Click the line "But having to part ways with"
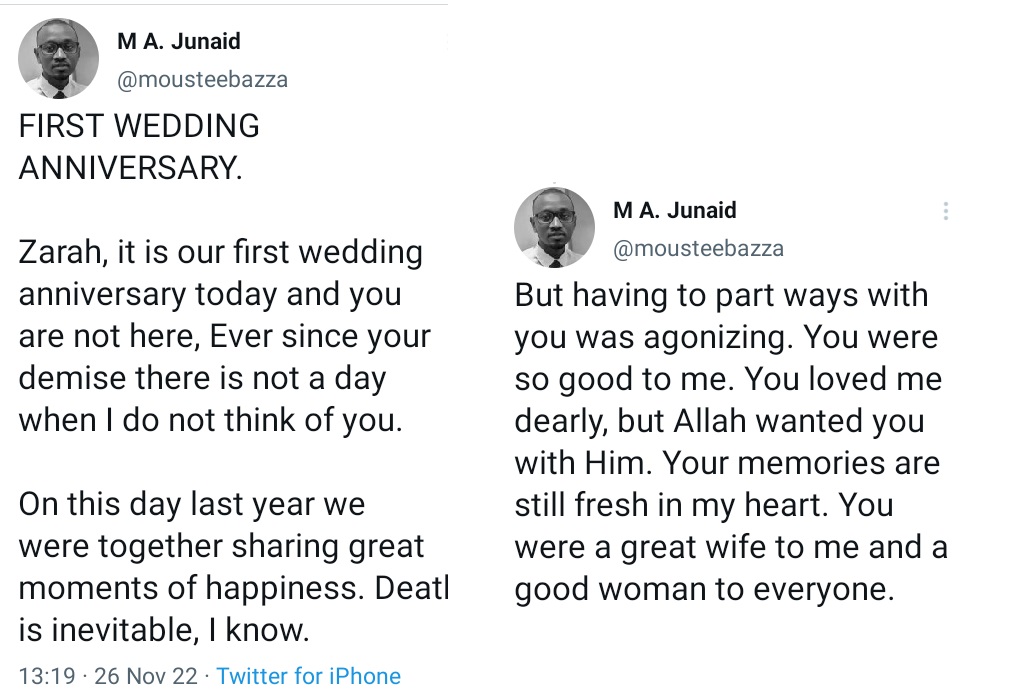This screenshot has width=1010, height=690. (721, 295)
